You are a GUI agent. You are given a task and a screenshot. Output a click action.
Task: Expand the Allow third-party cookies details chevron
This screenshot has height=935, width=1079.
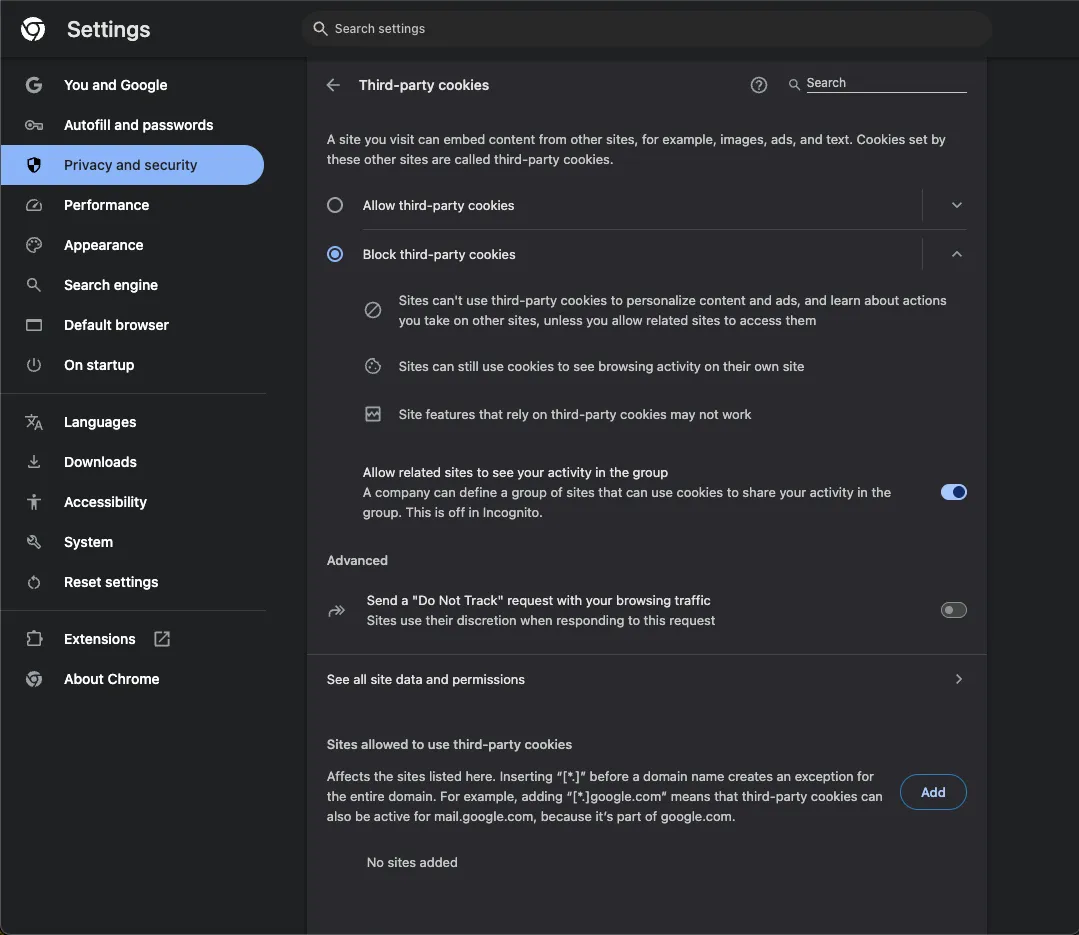[956, 205]
